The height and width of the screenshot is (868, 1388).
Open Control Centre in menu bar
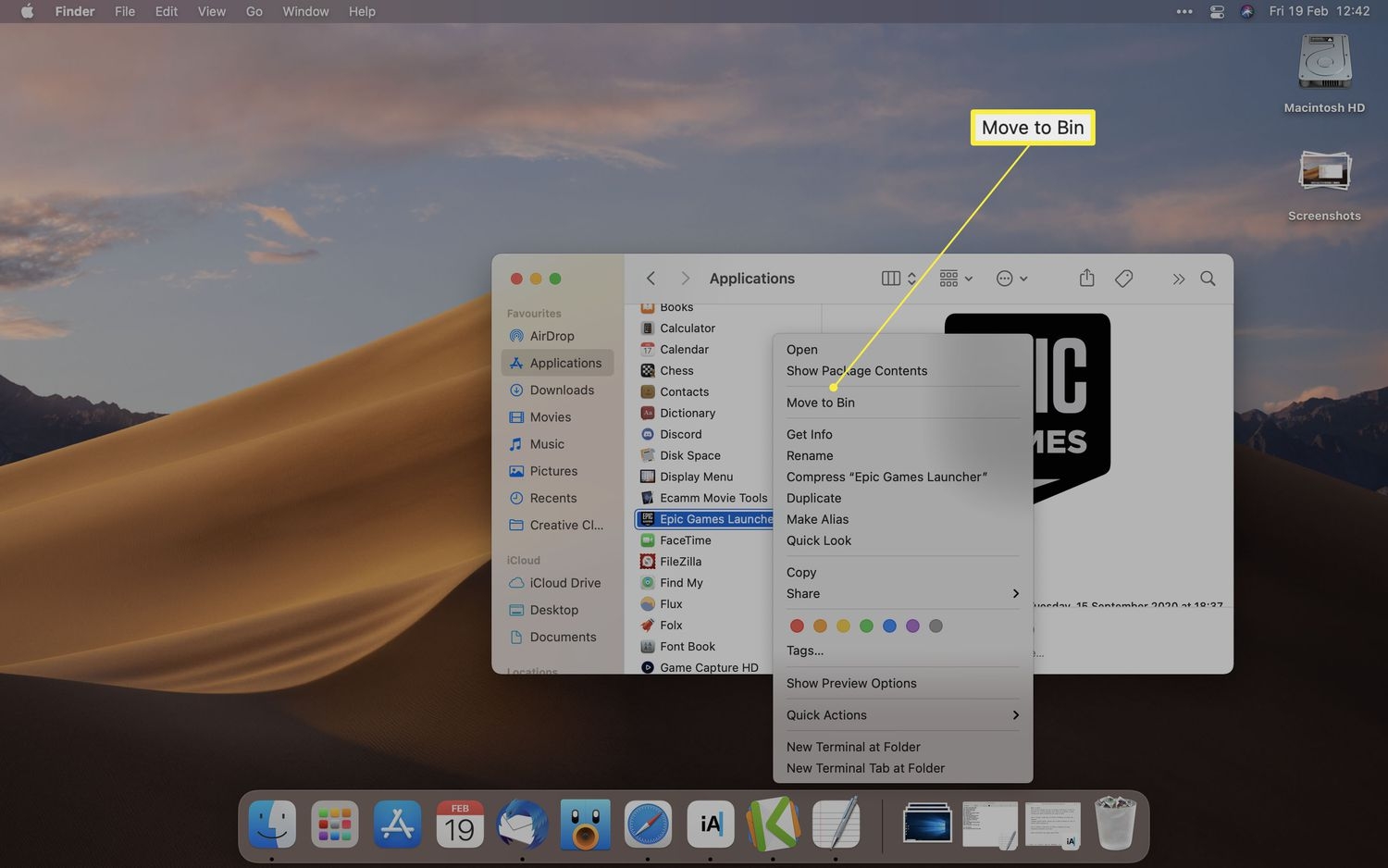(1217, 11)
